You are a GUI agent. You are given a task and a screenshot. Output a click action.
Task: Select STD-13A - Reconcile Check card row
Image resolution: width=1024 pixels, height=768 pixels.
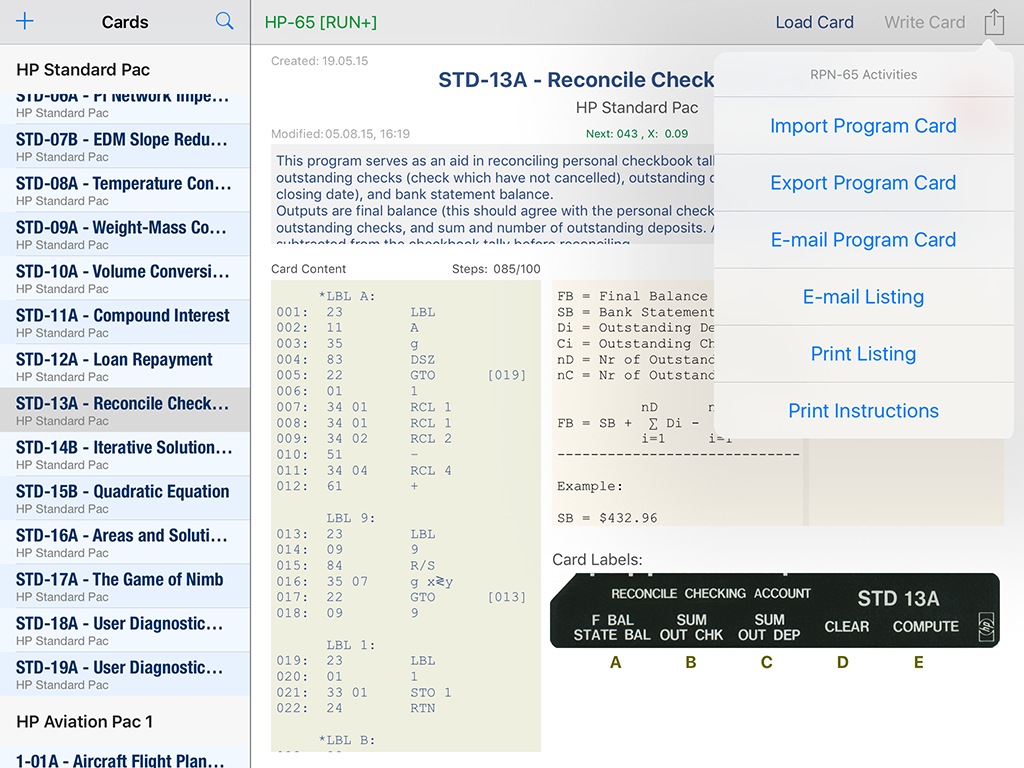(x=125, y=410)
